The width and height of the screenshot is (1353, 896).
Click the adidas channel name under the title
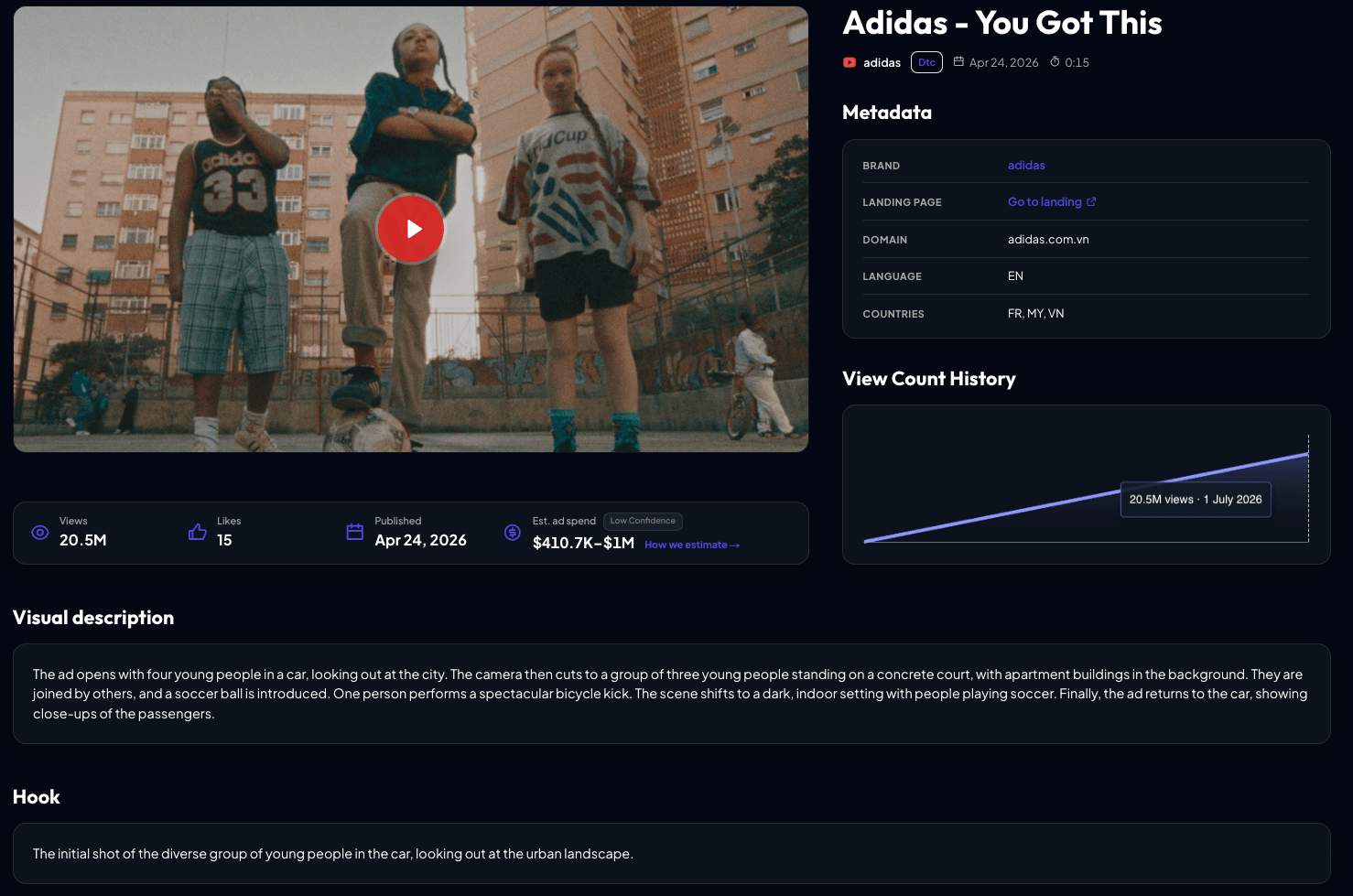tap(882, 62)
